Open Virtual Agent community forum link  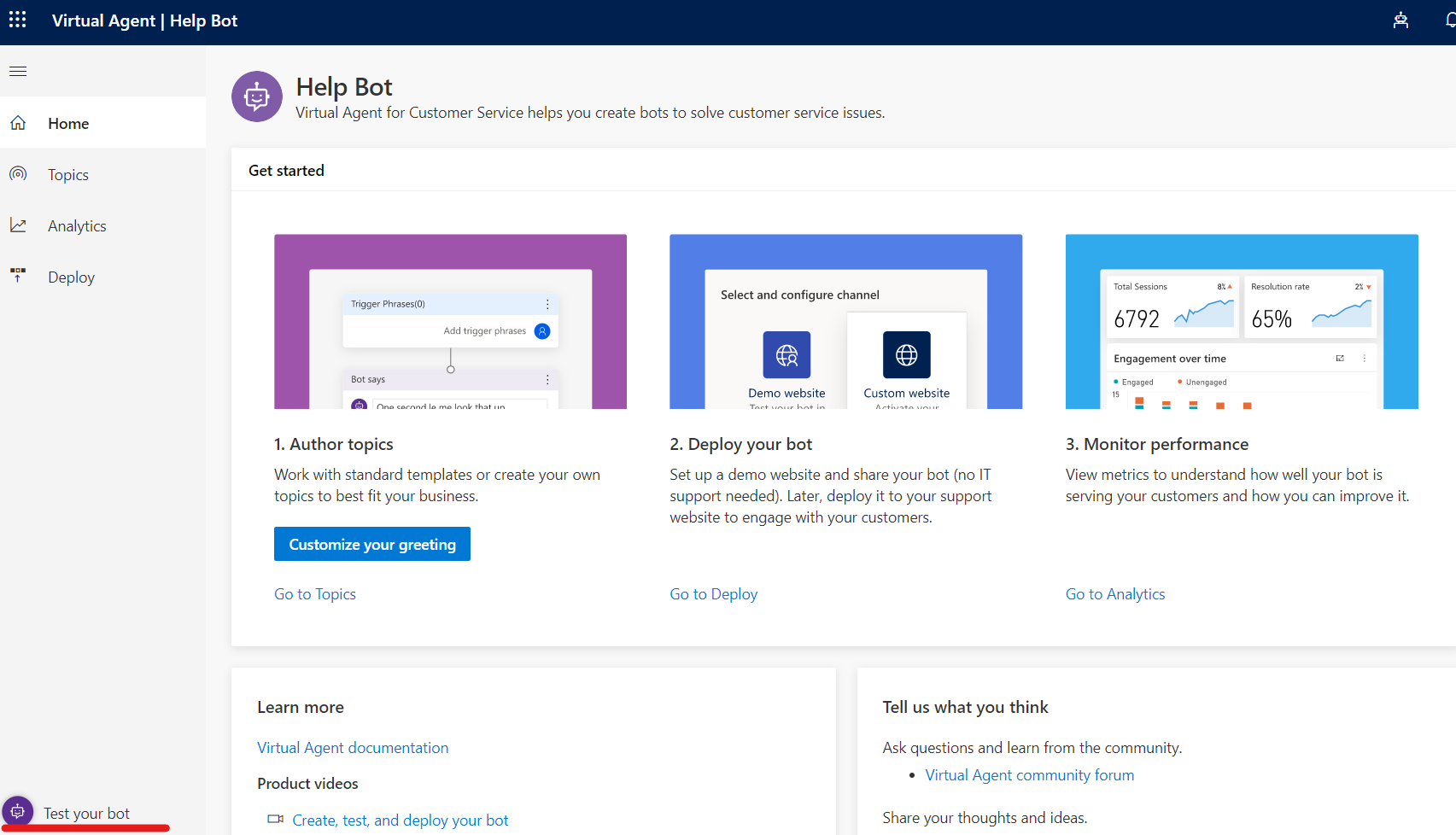click(x=1030, y=775)
